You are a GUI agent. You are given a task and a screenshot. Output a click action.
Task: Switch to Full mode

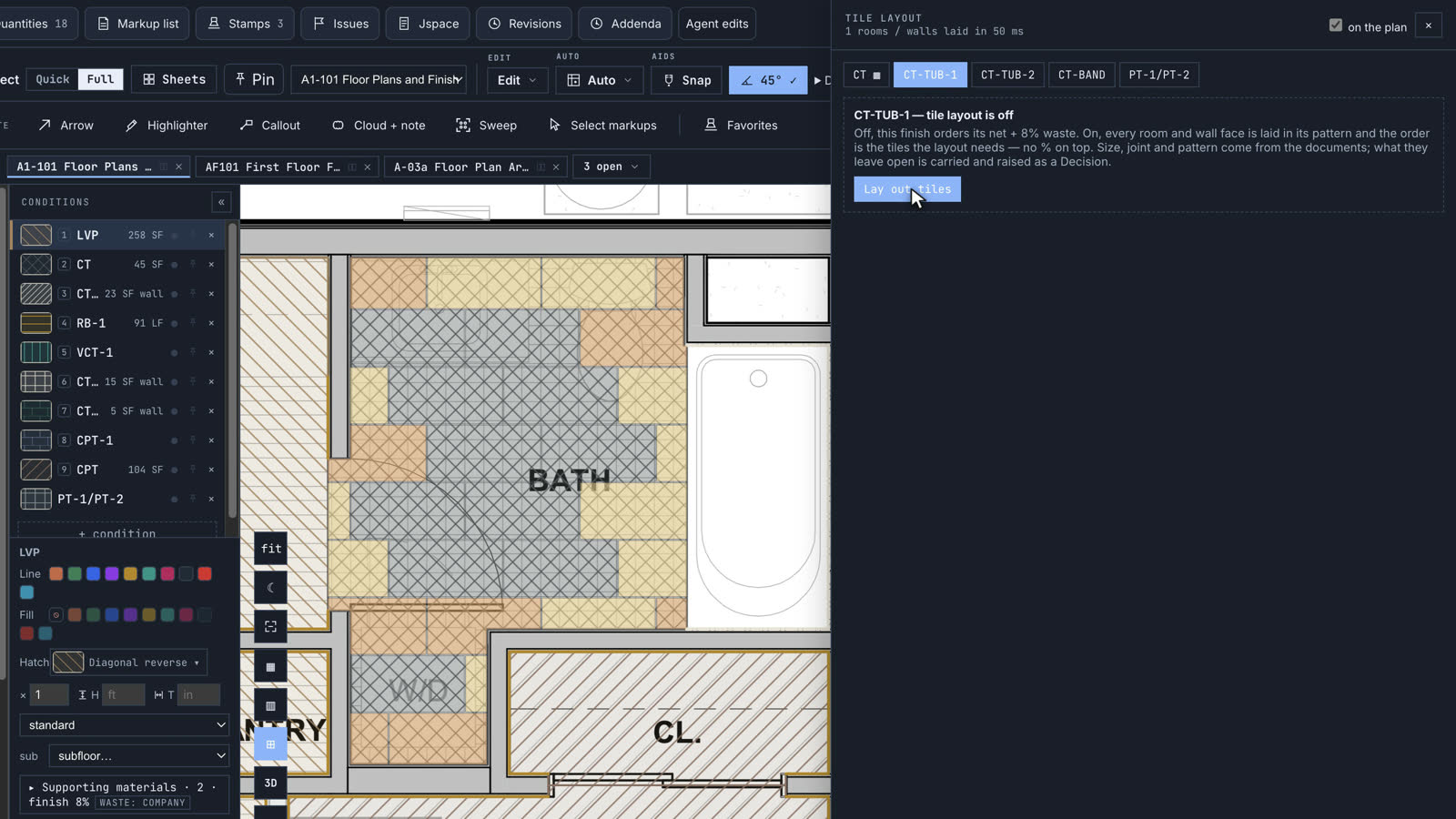tap(100, 80)
